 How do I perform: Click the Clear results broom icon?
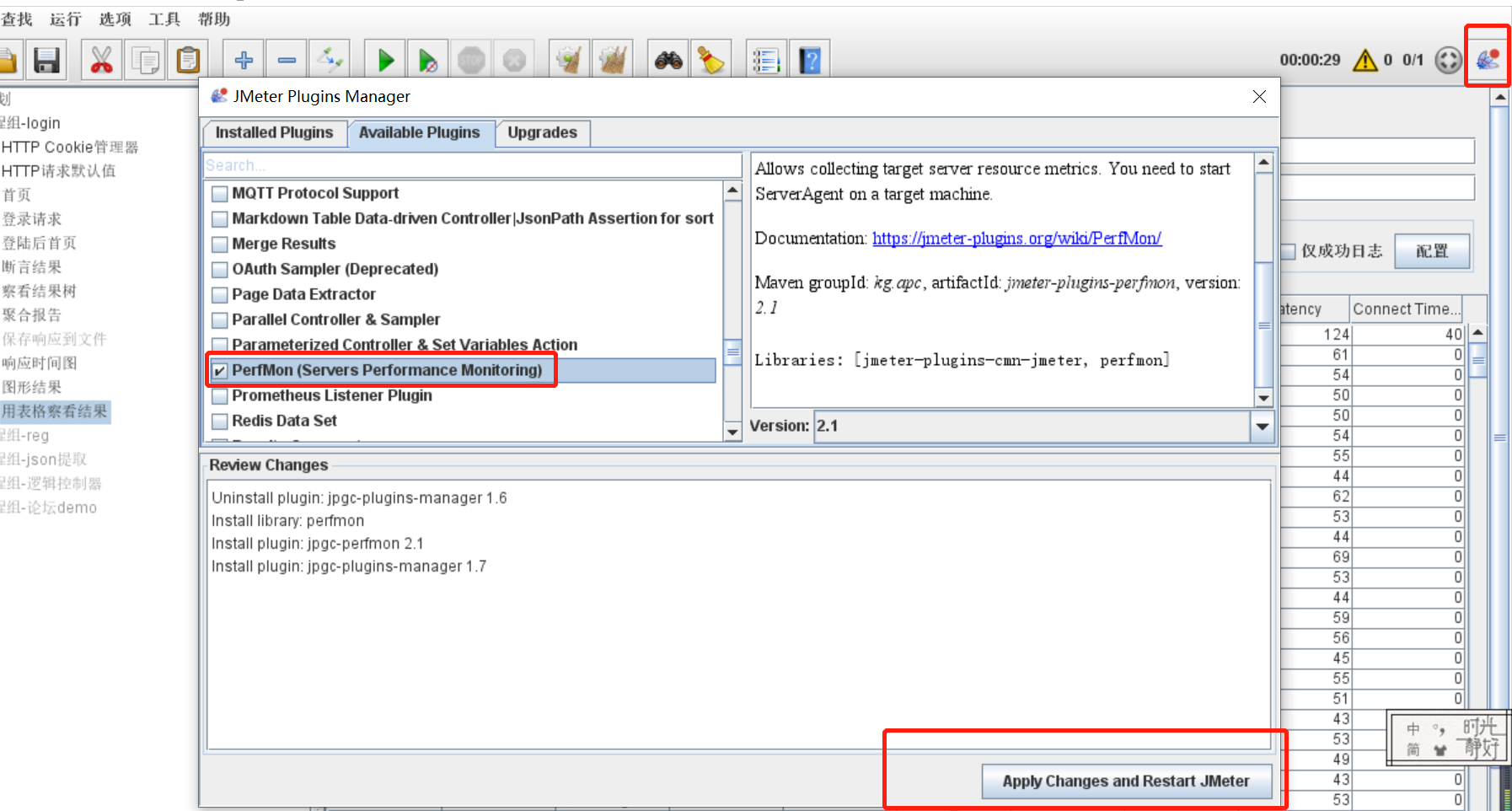pyautogui.click(x=569, y=60)
